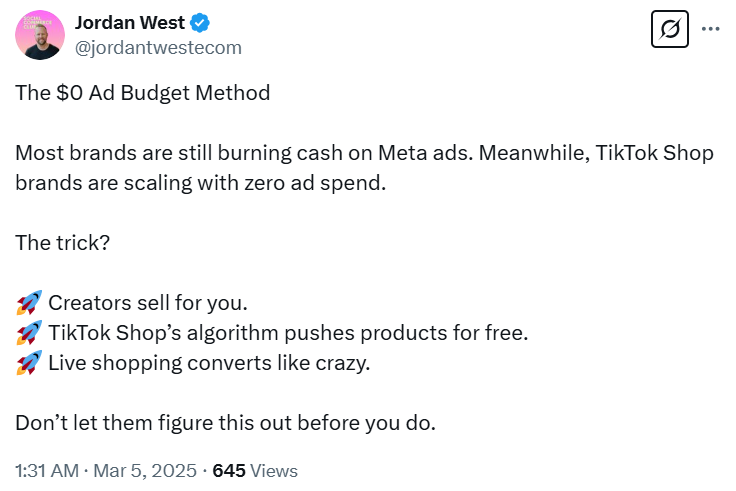Click the Grok icon beside the post

[670, 30]
